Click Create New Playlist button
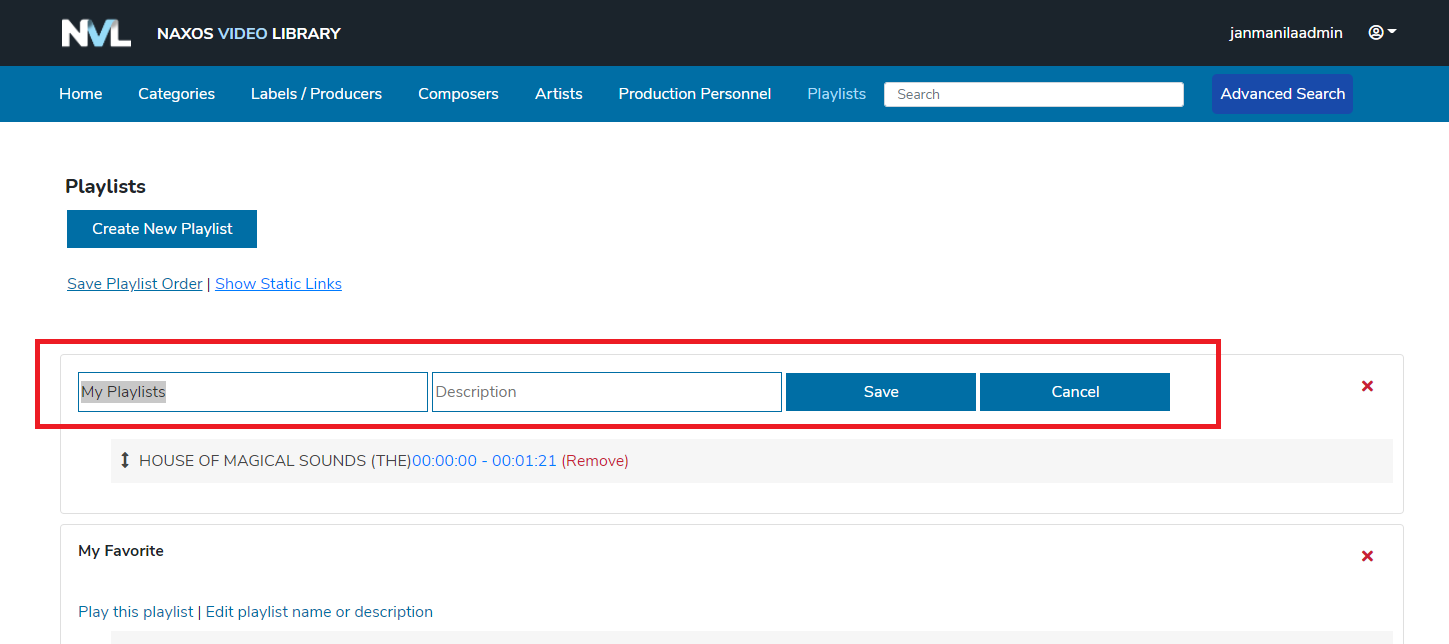This screenshot has width=1449, height=644. click(162, 229)
